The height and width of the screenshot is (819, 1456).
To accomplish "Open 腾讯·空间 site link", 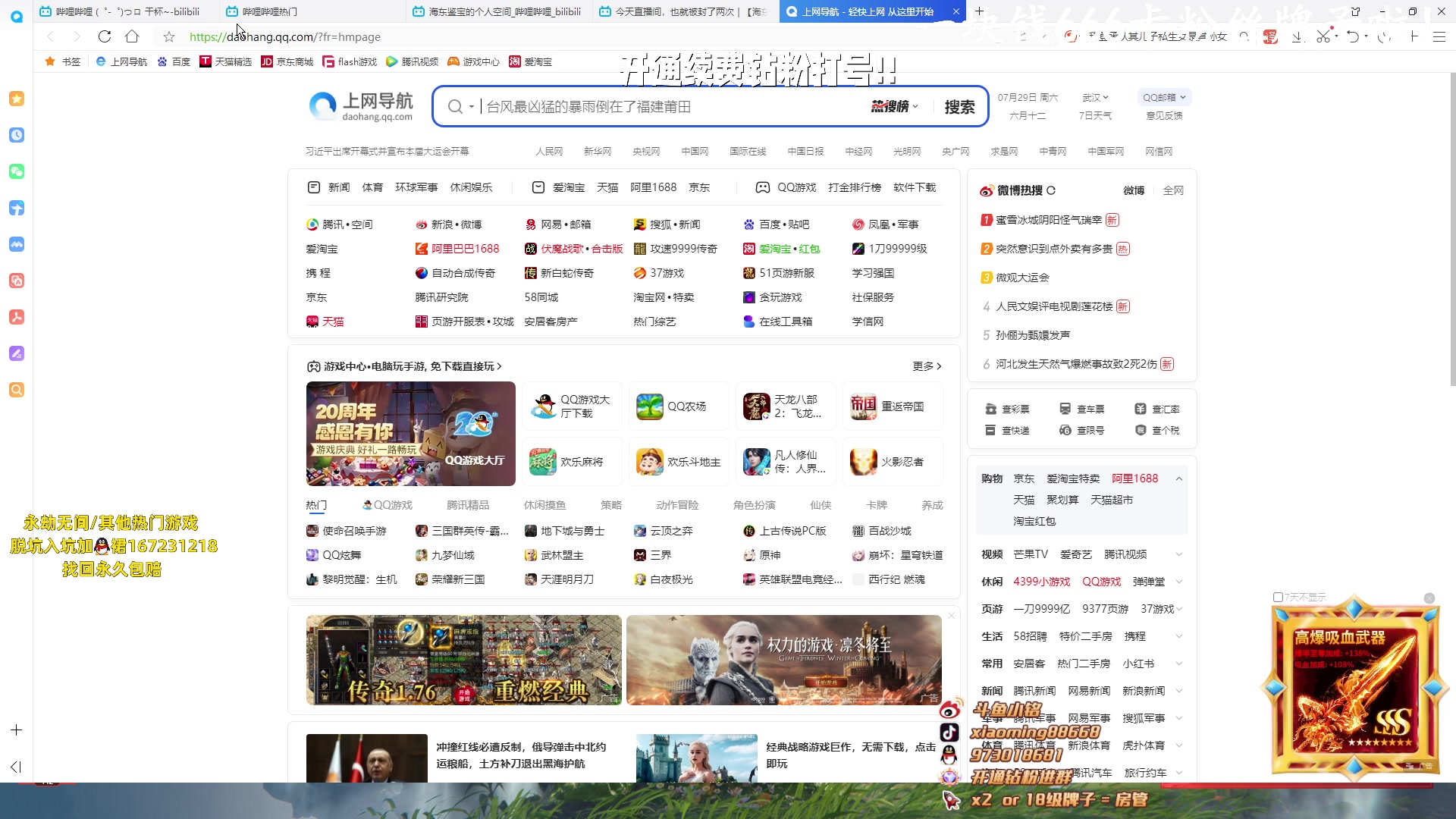I will (339, 224).
